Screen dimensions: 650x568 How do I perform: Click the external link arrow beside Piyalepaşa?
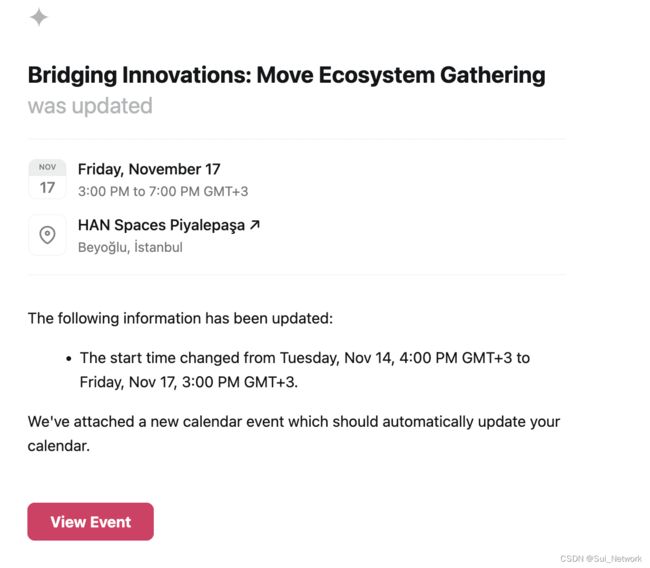click(255, 225)
